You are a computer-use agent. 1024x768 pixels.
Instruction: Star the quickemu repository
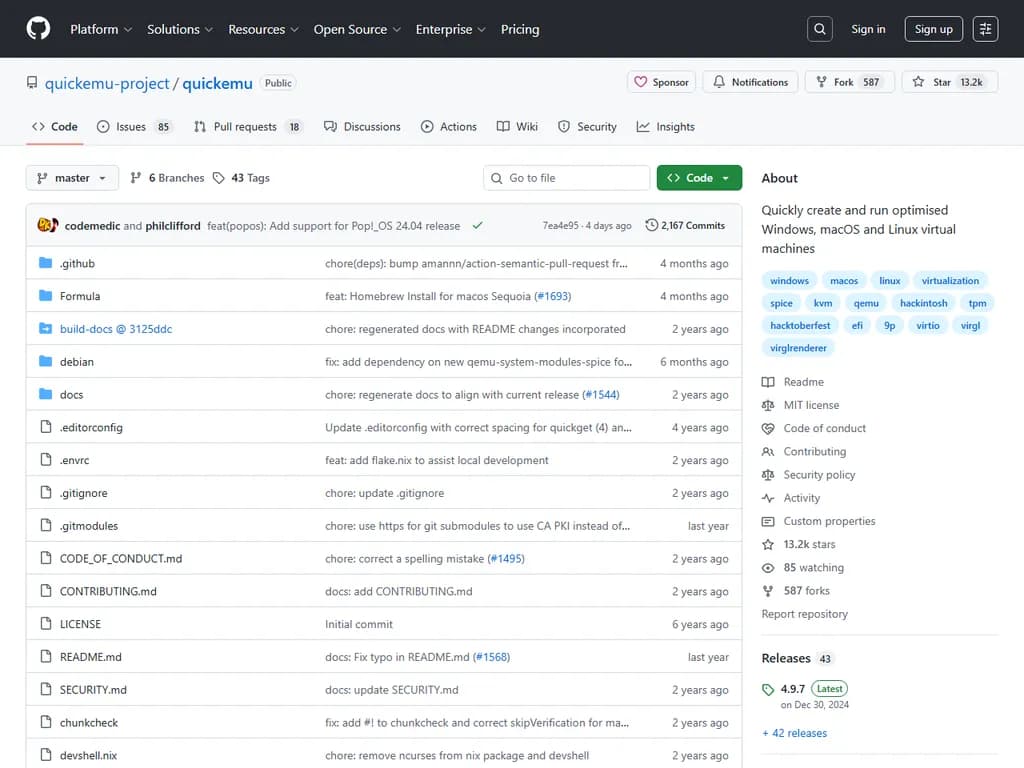pos(949,81)
